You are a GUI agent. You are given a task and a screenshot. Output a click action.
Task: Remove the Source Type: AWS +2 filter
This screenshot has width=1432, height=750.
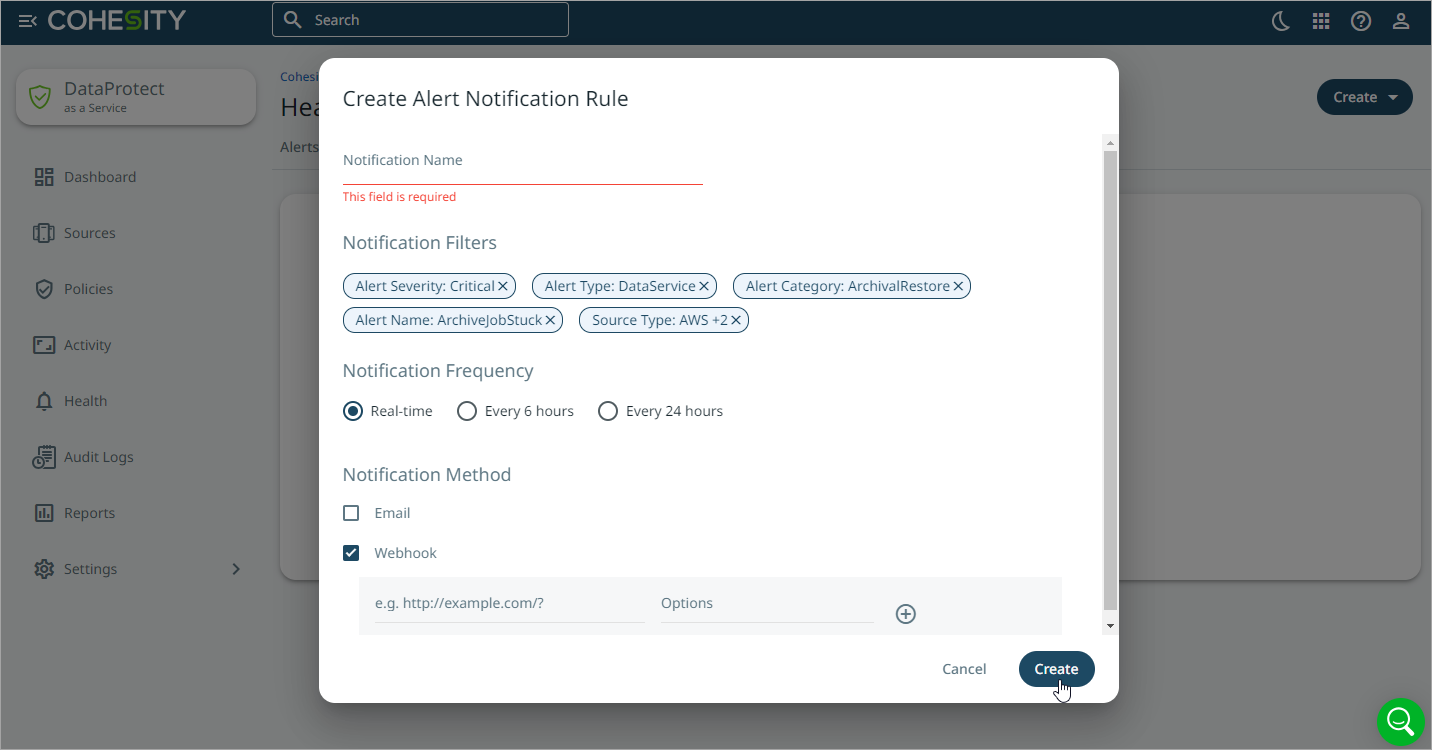pyautogui.click(x=736, y=320)
